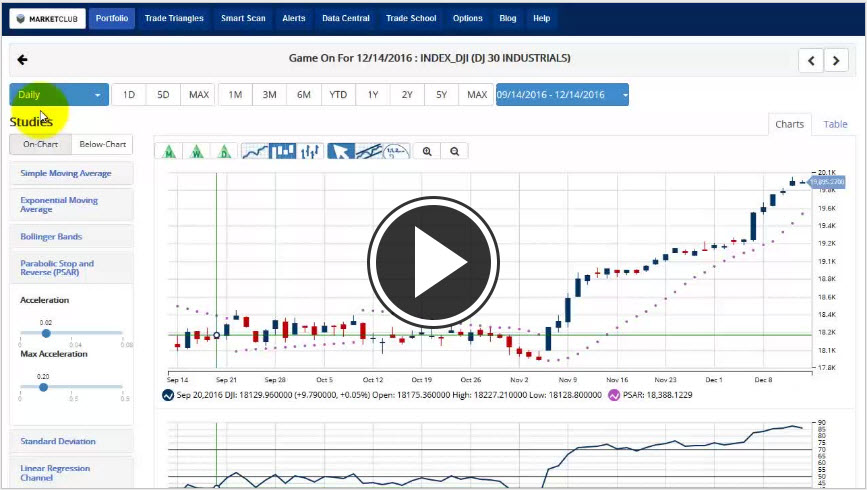Click the Acceleration slider handle
The width and height of the screenshot is (867, 490).
46,333
